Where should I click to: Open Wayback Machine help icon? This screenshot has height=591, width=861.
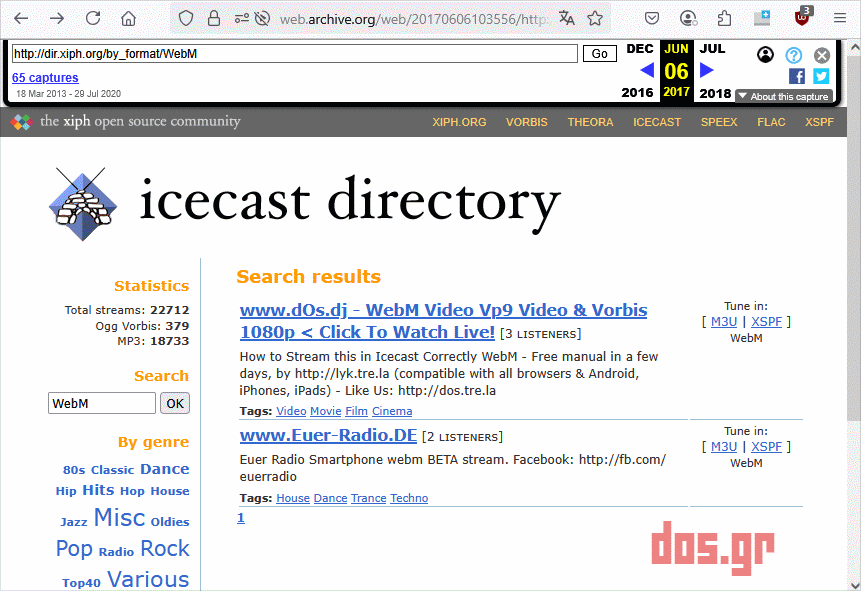click(x=794, y=55)
